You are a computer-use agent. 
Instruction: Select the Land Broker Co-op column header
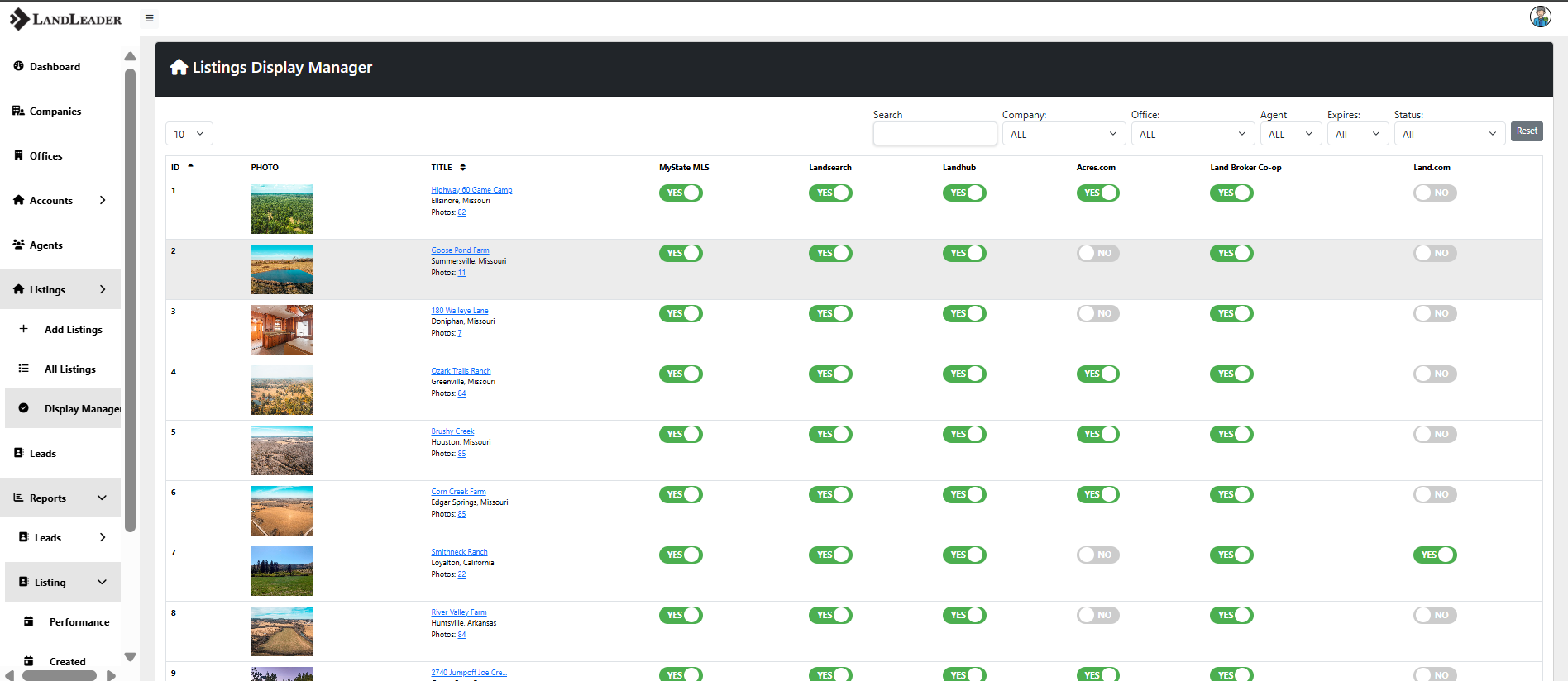click(x=1245, y=167)
